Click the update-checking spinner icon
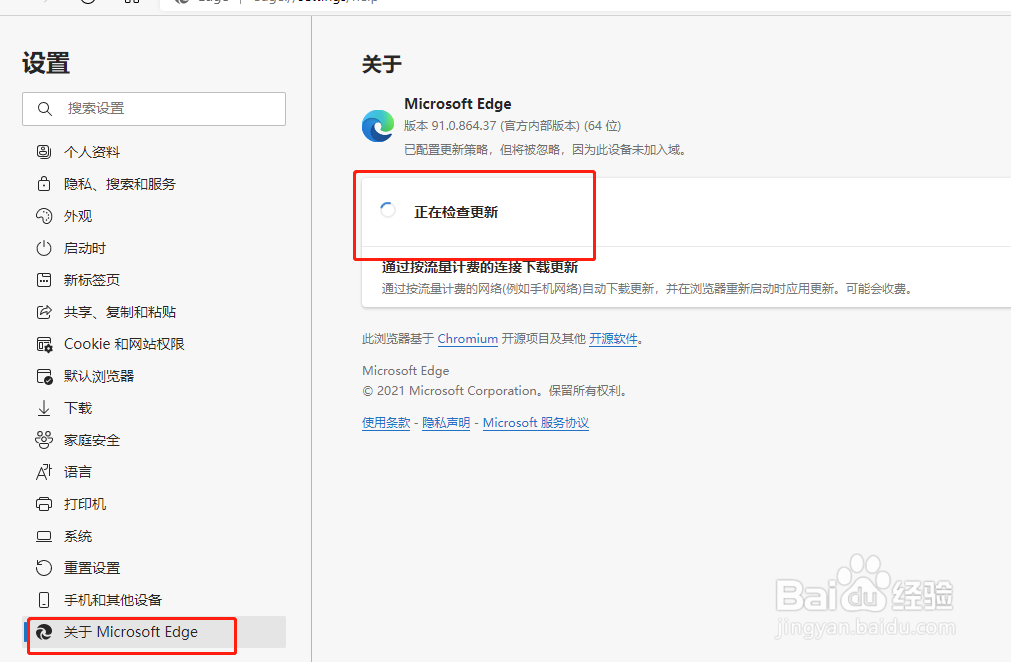This screenshot has height=662, width=1011. [388, 210]
